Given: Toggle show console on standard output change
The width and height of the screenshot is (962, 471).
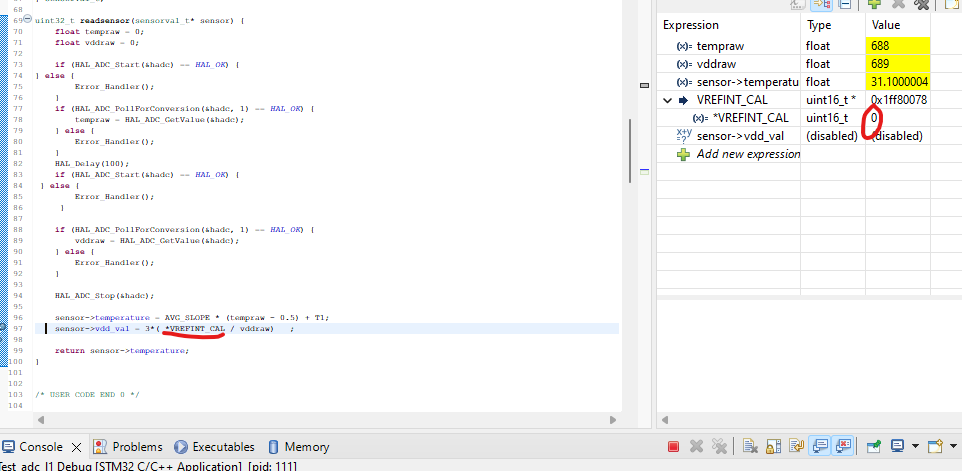Looking at the screenshot, I should pos(822,446).
